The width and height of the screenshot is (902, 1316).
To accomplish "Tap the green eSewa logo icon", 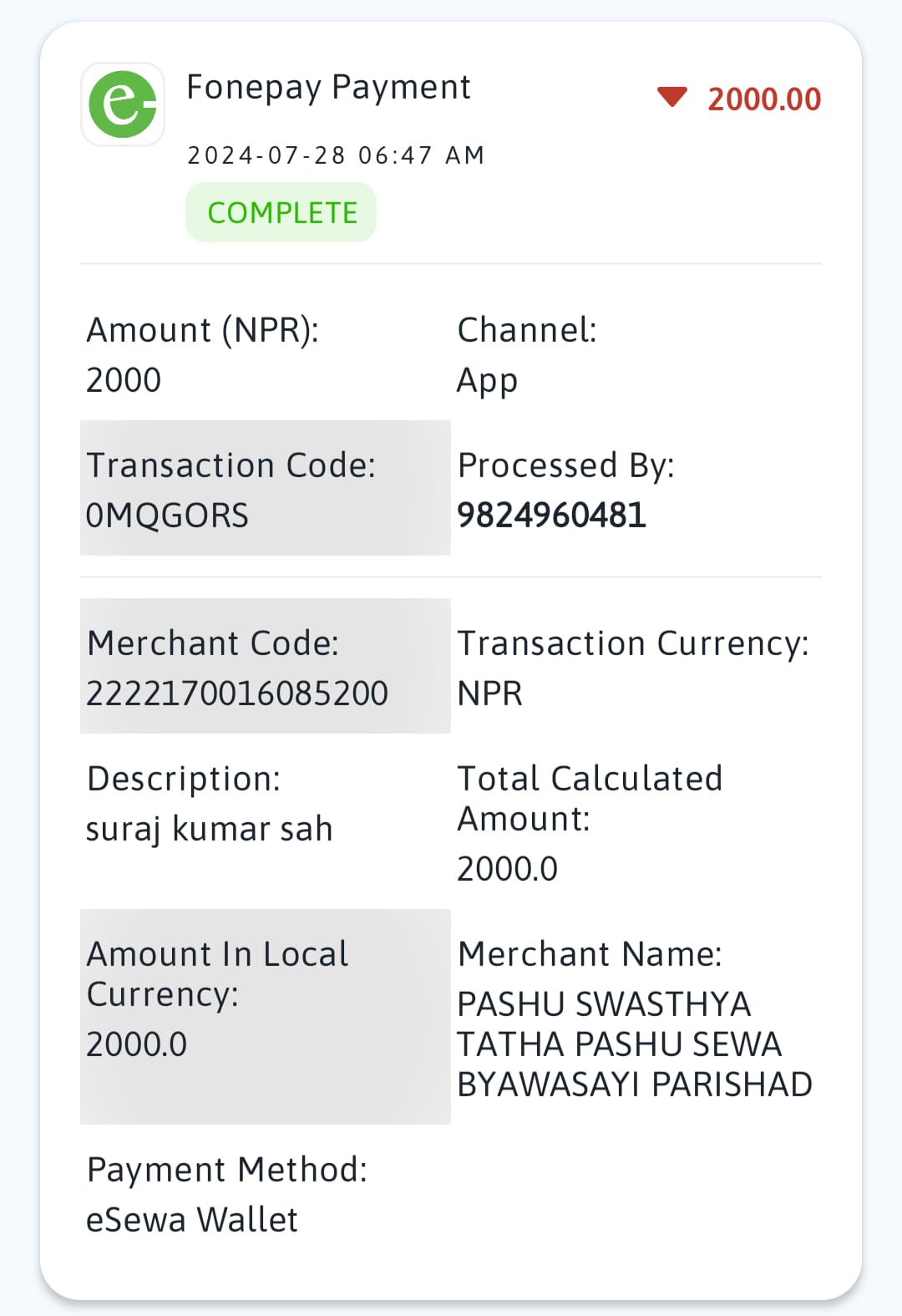I will 123,104.
